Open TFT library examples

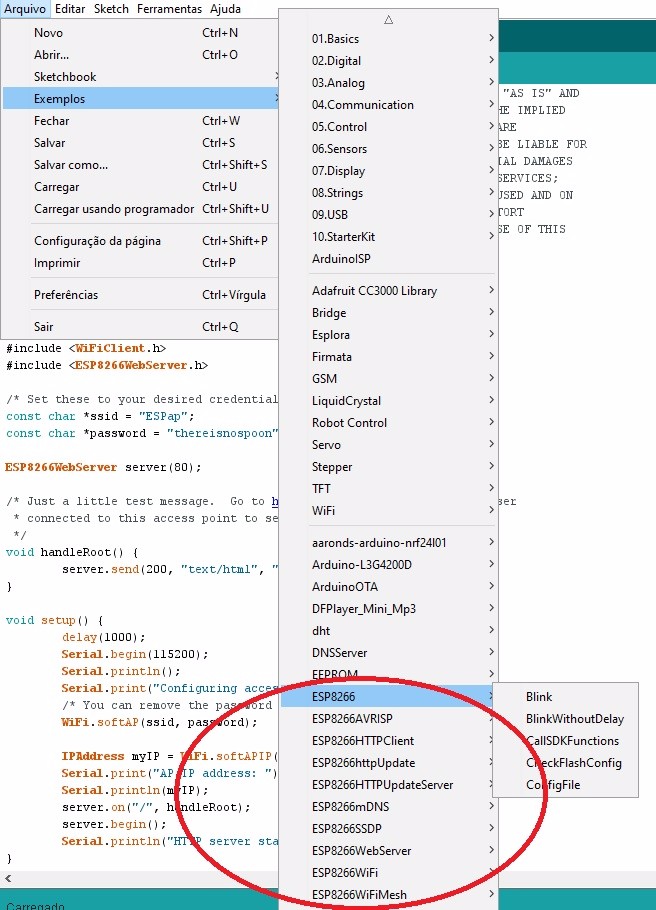[x=388, y=489]
